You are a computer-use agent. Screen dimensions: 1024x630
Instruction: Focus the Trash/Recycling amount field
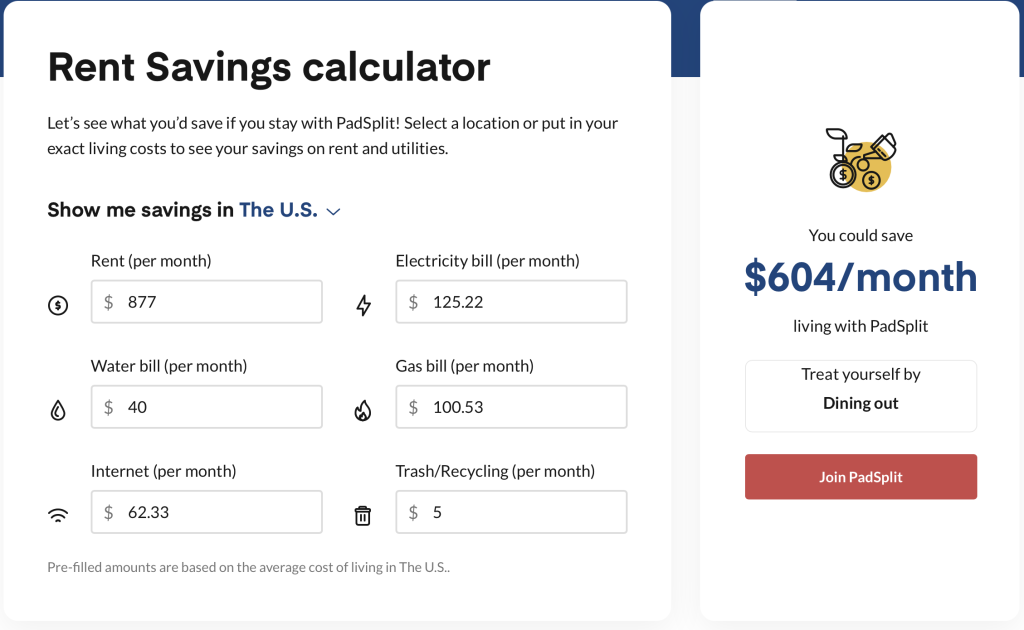525,512
